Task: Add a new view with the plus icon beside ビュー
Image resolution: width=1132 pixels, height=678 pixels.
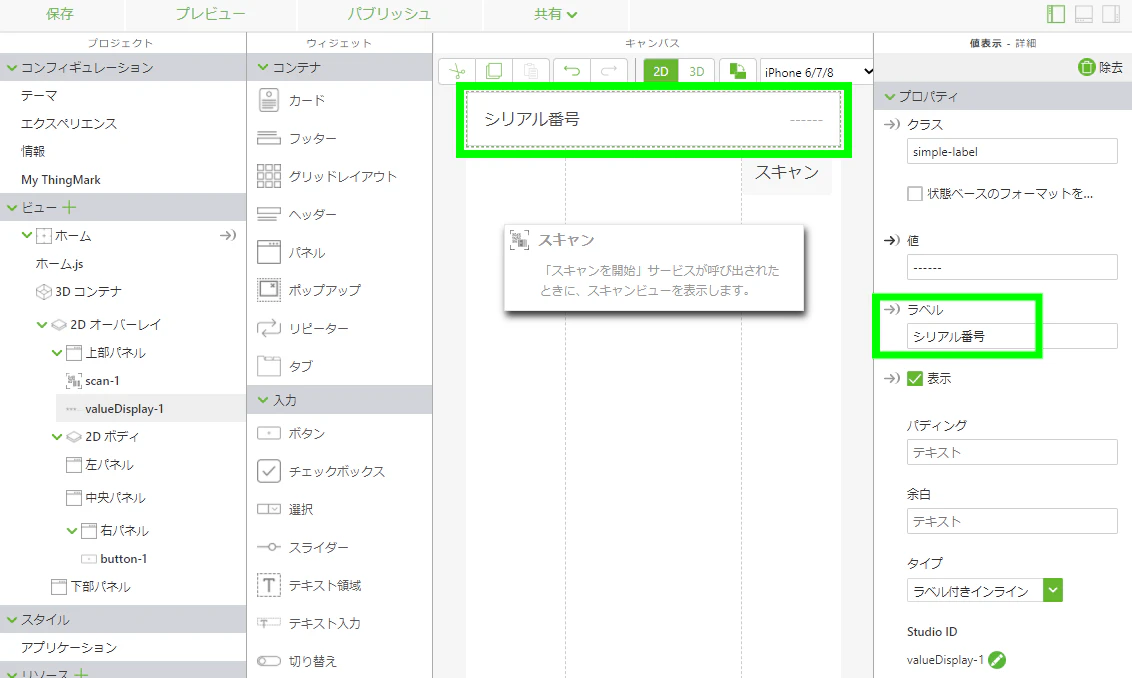Action: tap(69, 208)
